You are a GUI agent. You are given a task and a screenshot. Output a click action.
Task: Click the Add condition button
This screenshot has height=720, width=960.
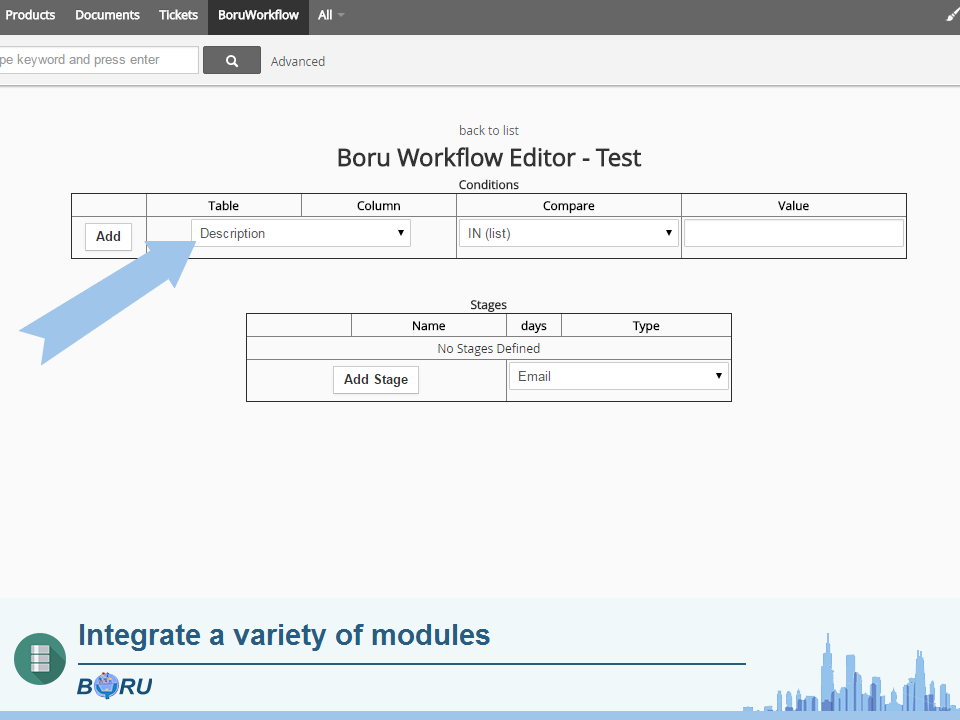tap(108, 236)
